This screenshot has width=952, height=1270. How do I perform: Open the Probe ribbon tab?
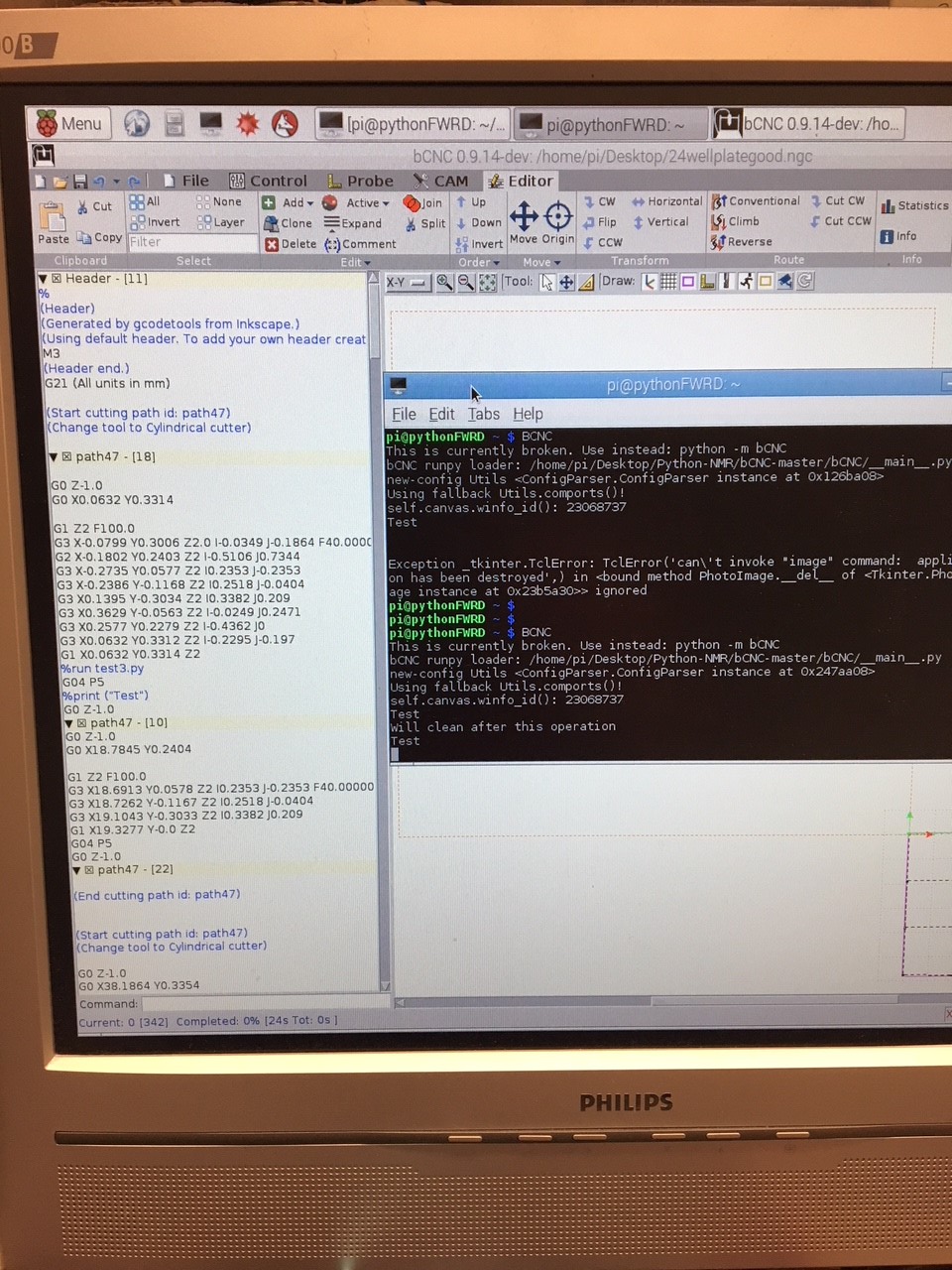[360, 181]
